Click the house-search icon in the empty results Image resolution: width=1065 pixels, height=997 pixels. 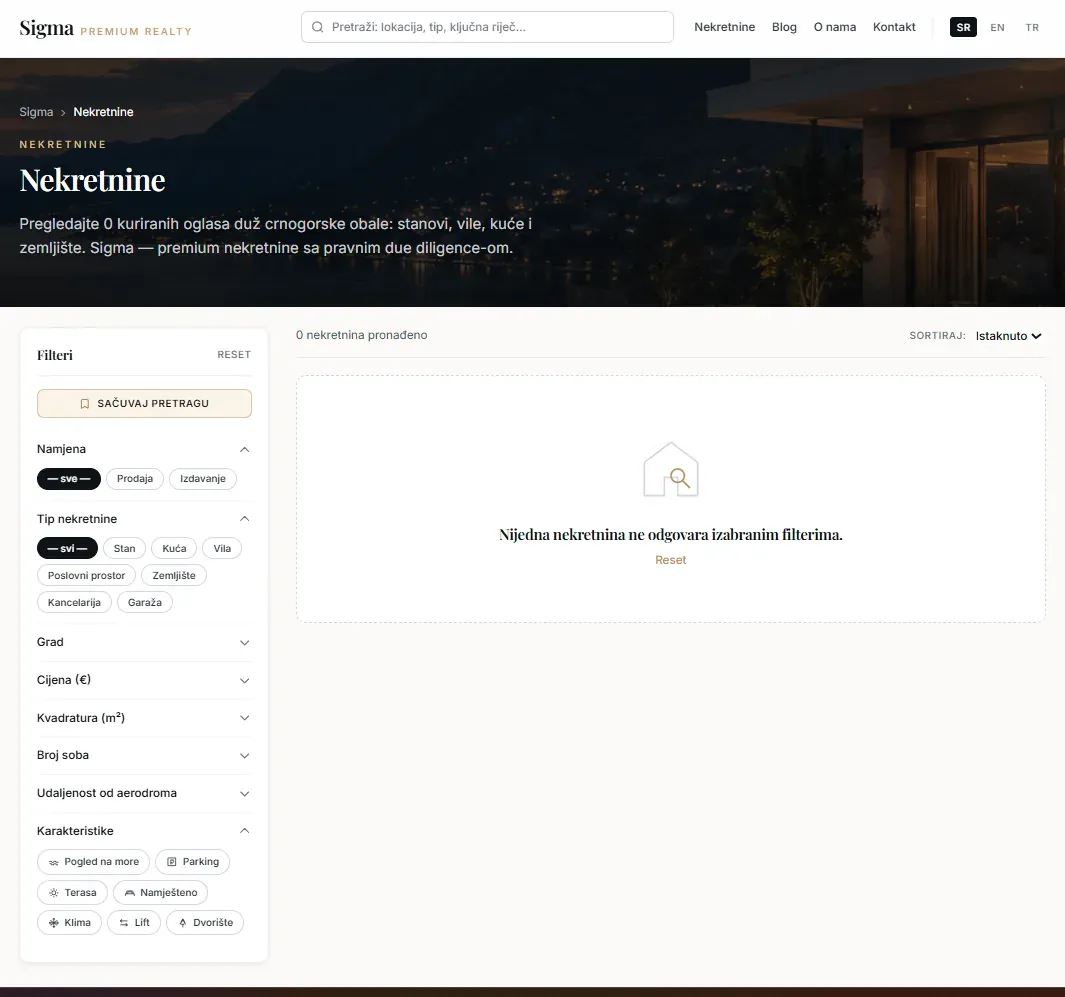click(x=671, y=469)
